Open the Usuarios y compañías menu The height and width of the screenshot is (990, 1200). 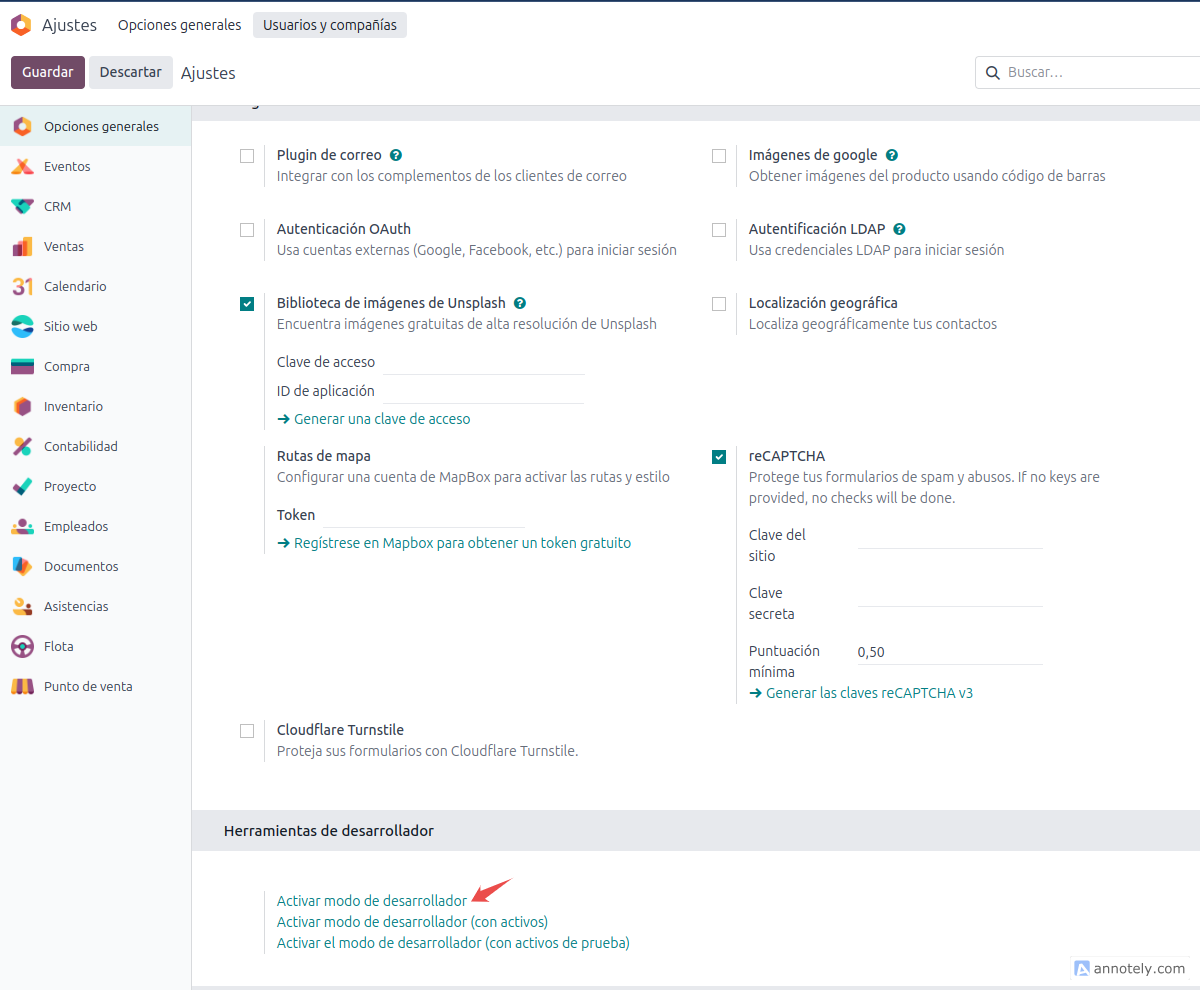click(x=329, y=25)
